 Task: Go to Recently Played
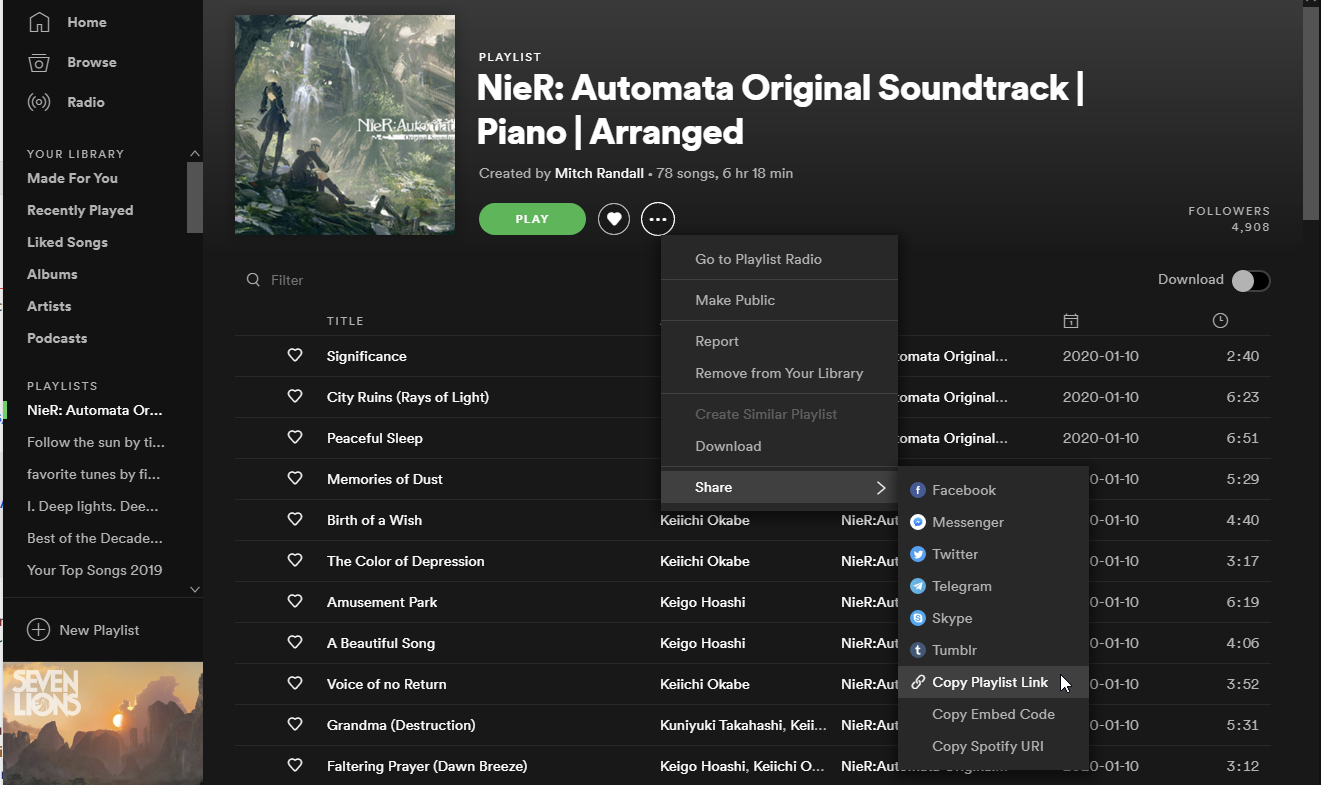click(80, 210)
